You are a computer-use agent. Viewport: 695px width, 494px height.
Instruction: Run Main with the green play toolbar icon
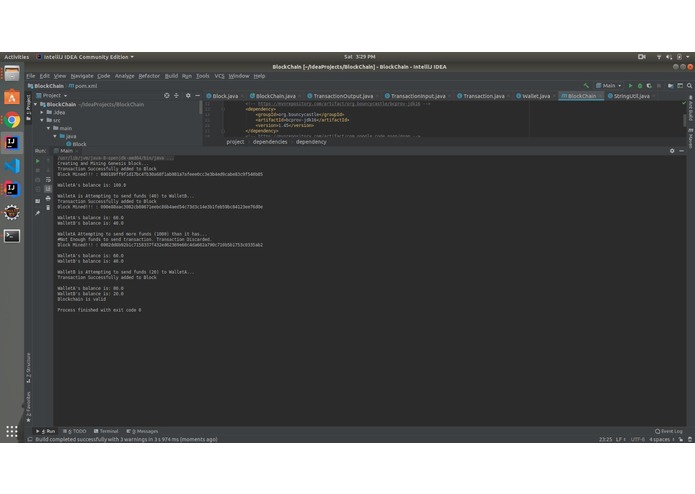pos(630,86)
